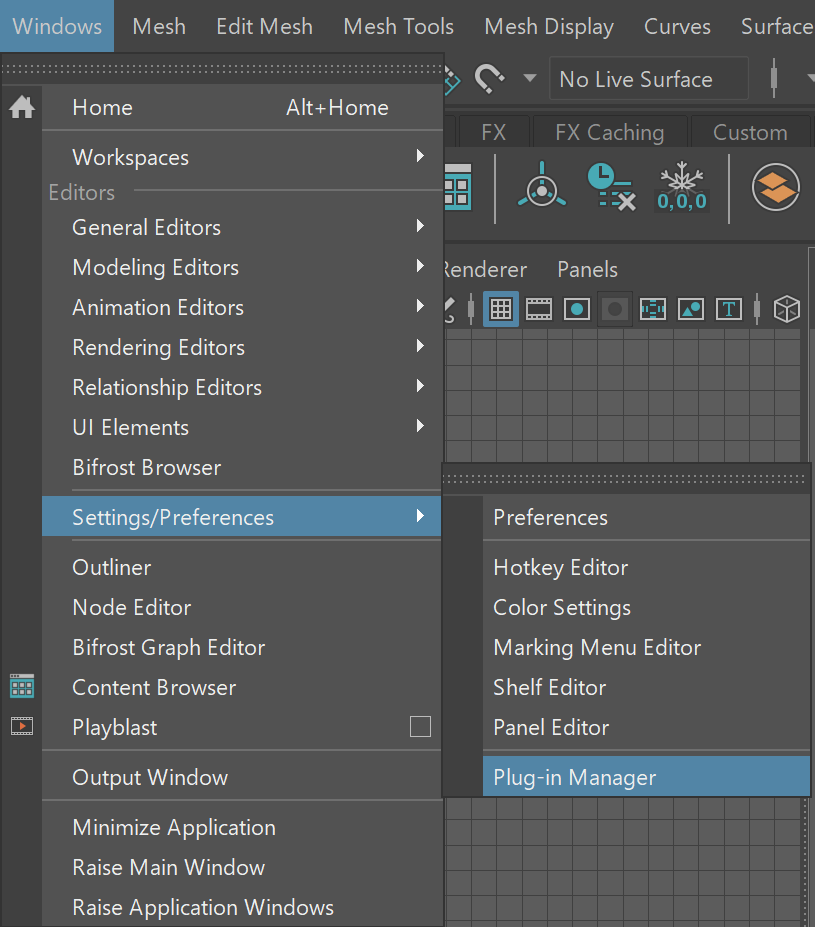The width and height of the screenshot is (815, 927).
Task: Toggle the Field Chart icon
Action: (652, 309)
